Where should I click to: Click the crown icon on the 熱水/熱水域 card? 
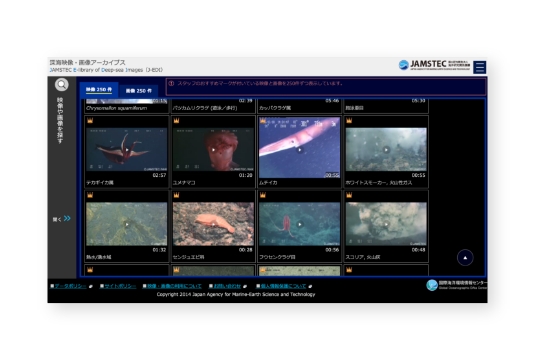(x=90, y=195)
